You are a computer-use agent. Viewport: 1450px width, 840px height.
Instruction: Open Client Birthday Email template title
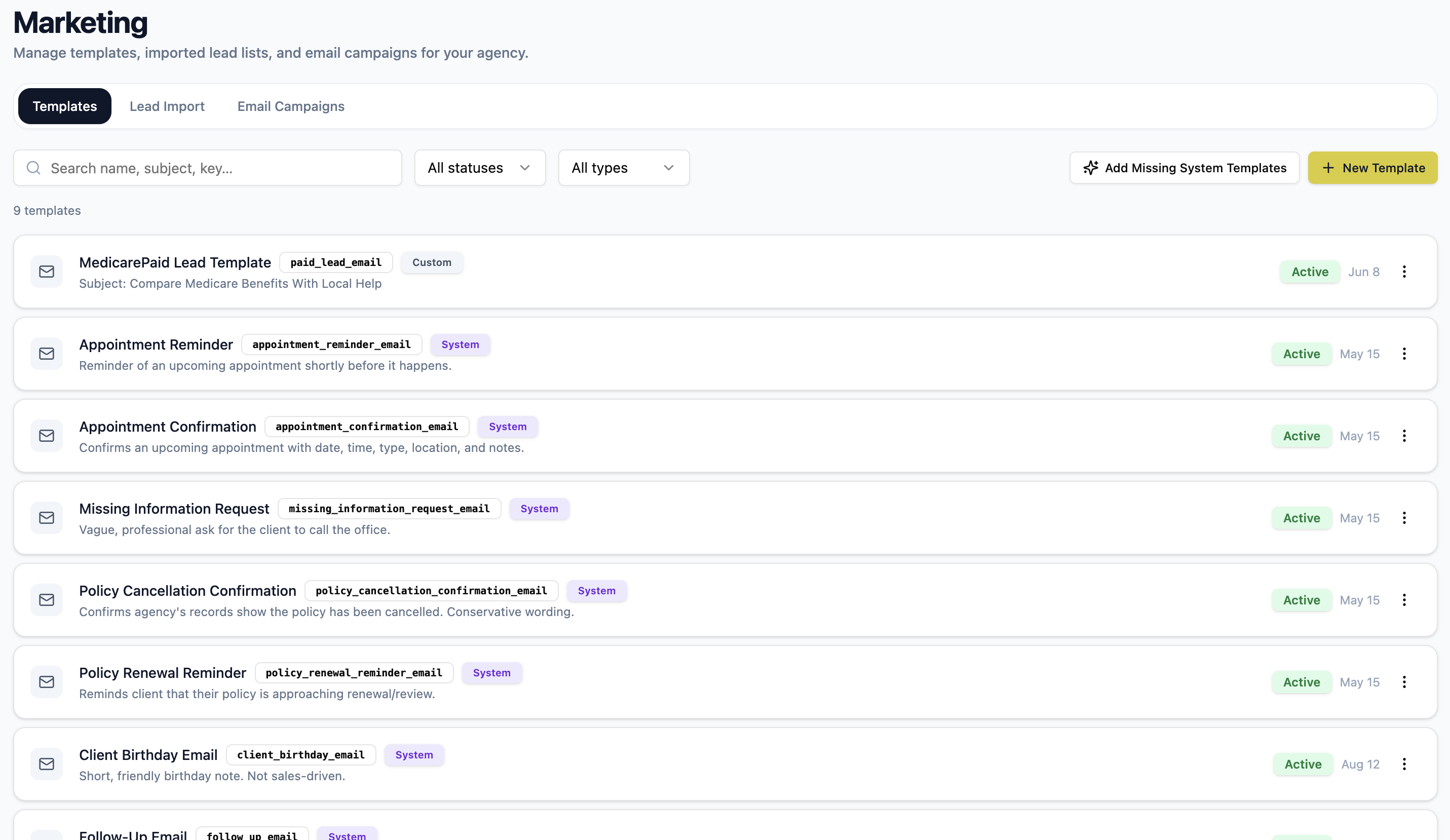148,755
